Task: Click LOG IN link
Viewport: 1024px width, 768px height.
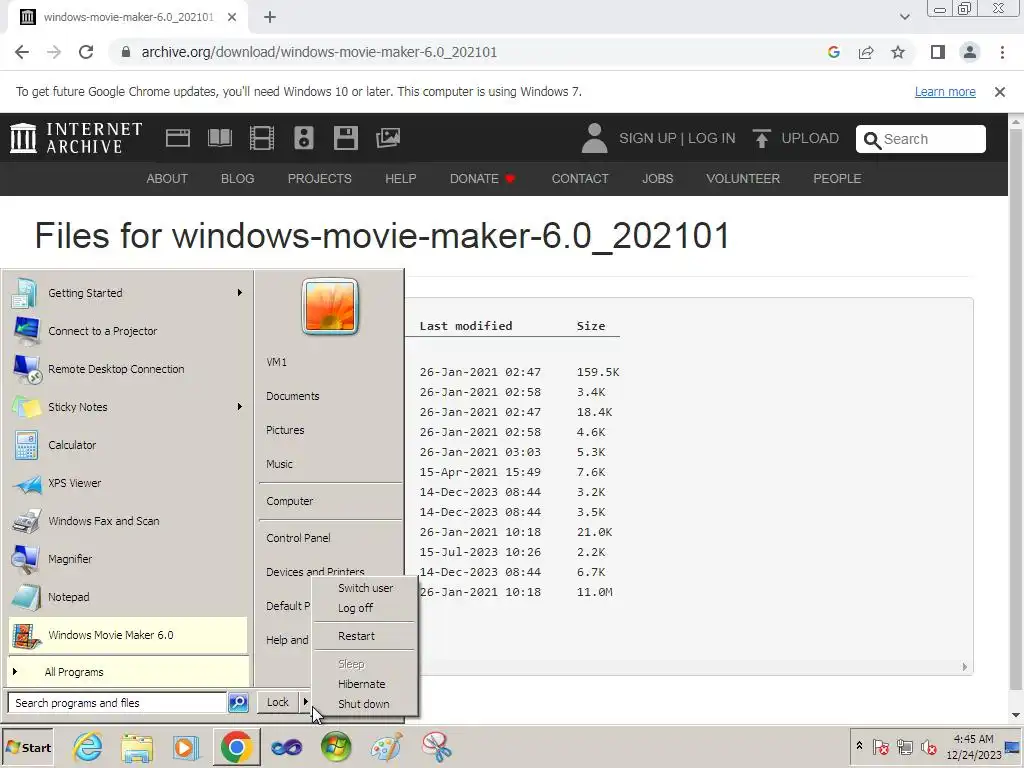Action: pos(711,138)
